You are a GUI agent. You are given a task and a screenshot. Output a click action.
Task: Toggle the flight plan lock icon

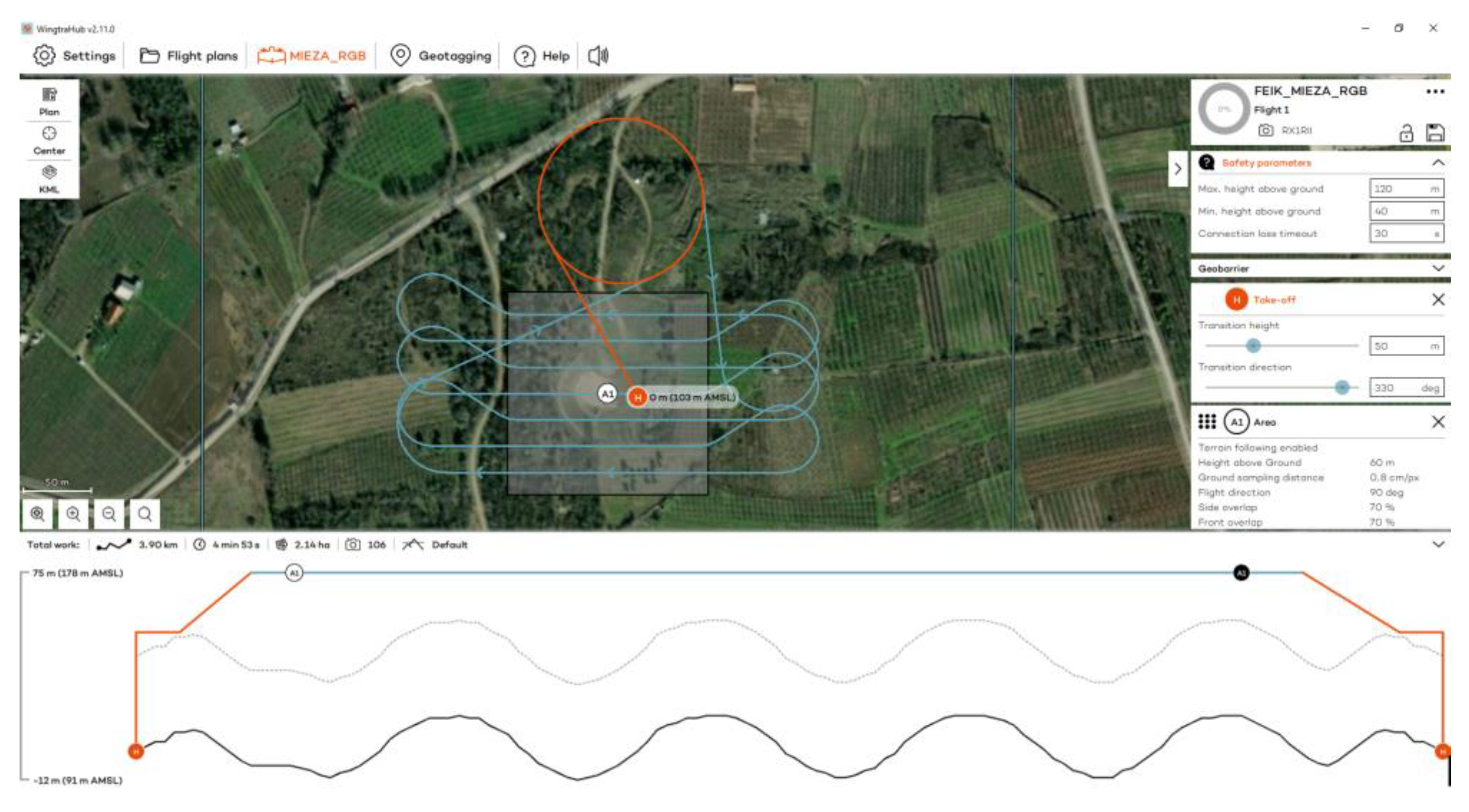click(x=1406, y=133)
